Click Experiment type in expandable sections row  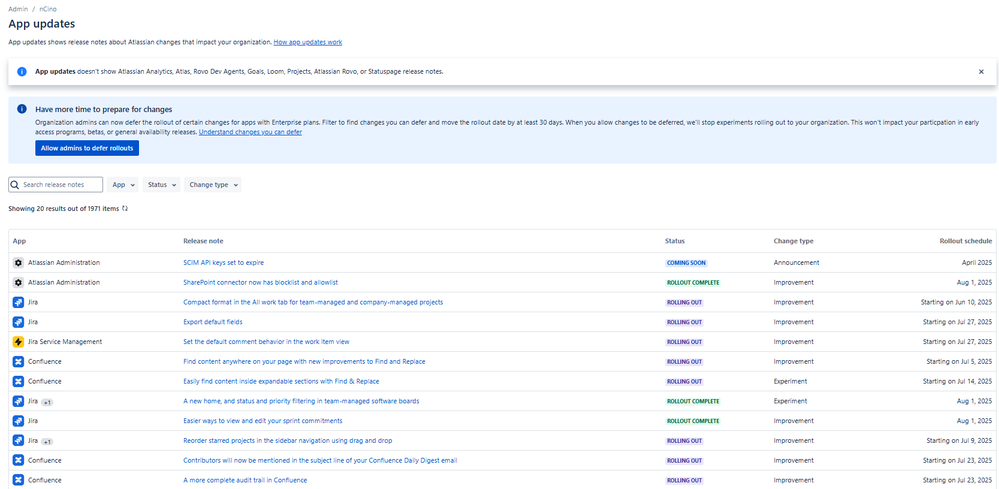(791, 381)
